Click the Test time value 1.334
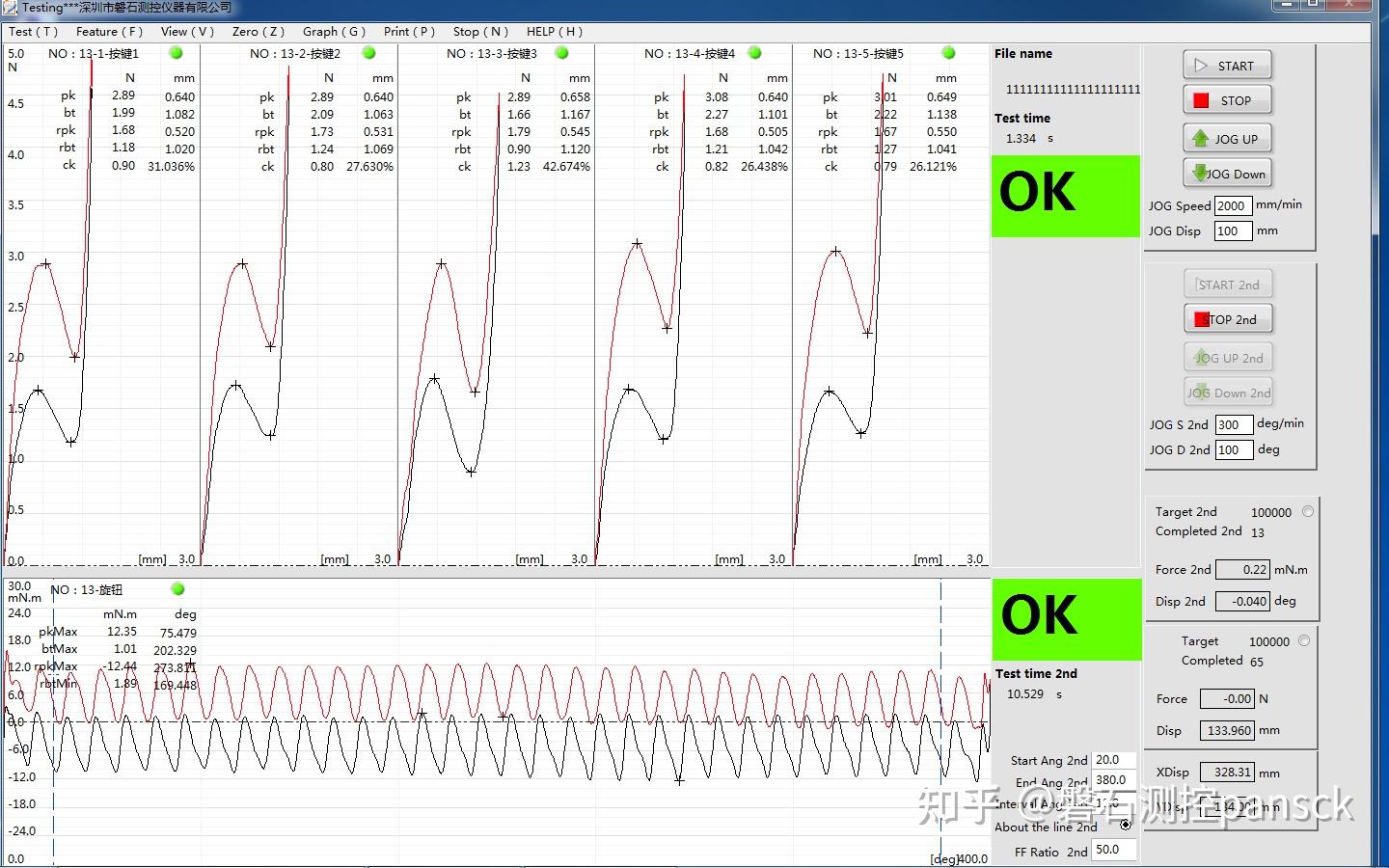 pos(1021,138)
